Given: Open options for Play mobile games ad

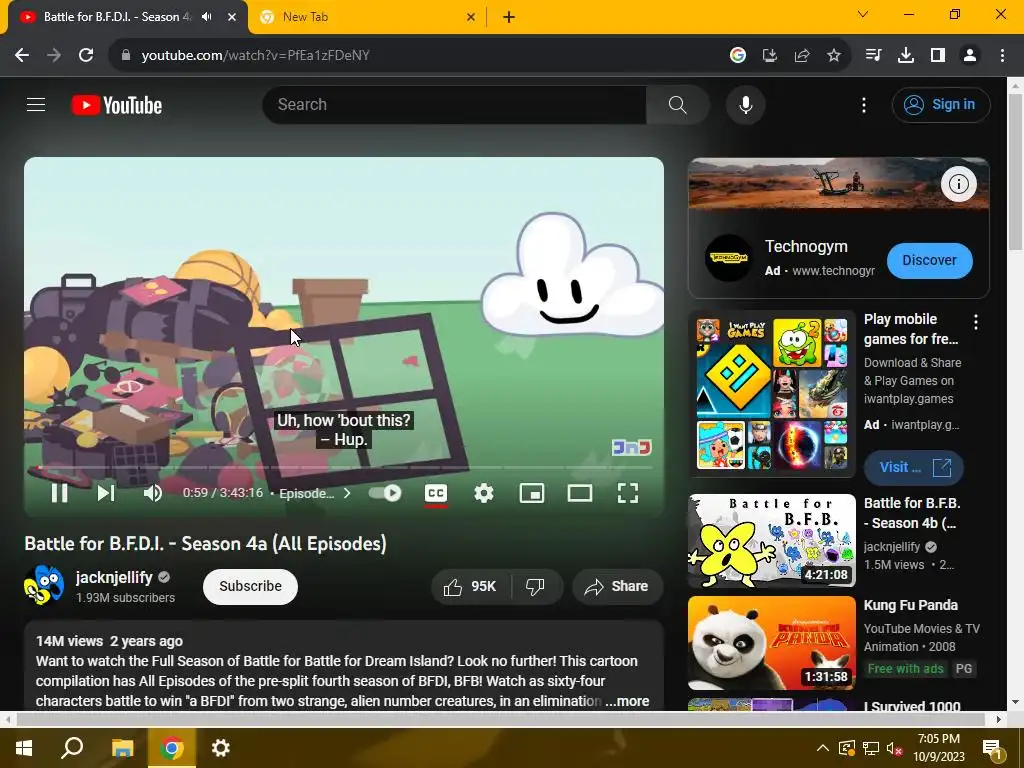Looking at the screenshot, I should [976, 321].
